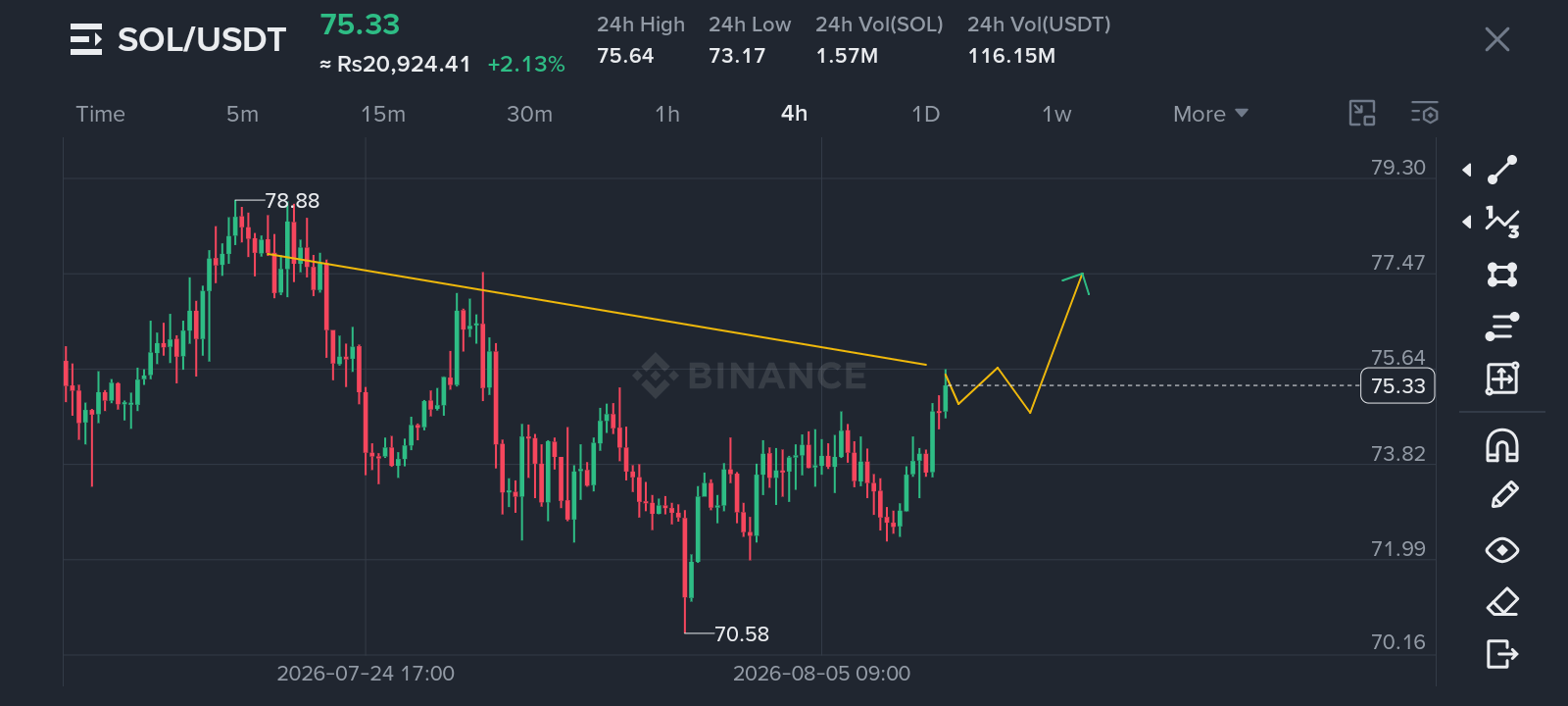The height and width of the screenshot is (706, 1568).
Task: Click the Rs20,924.41 converted price
Action: 404,65
